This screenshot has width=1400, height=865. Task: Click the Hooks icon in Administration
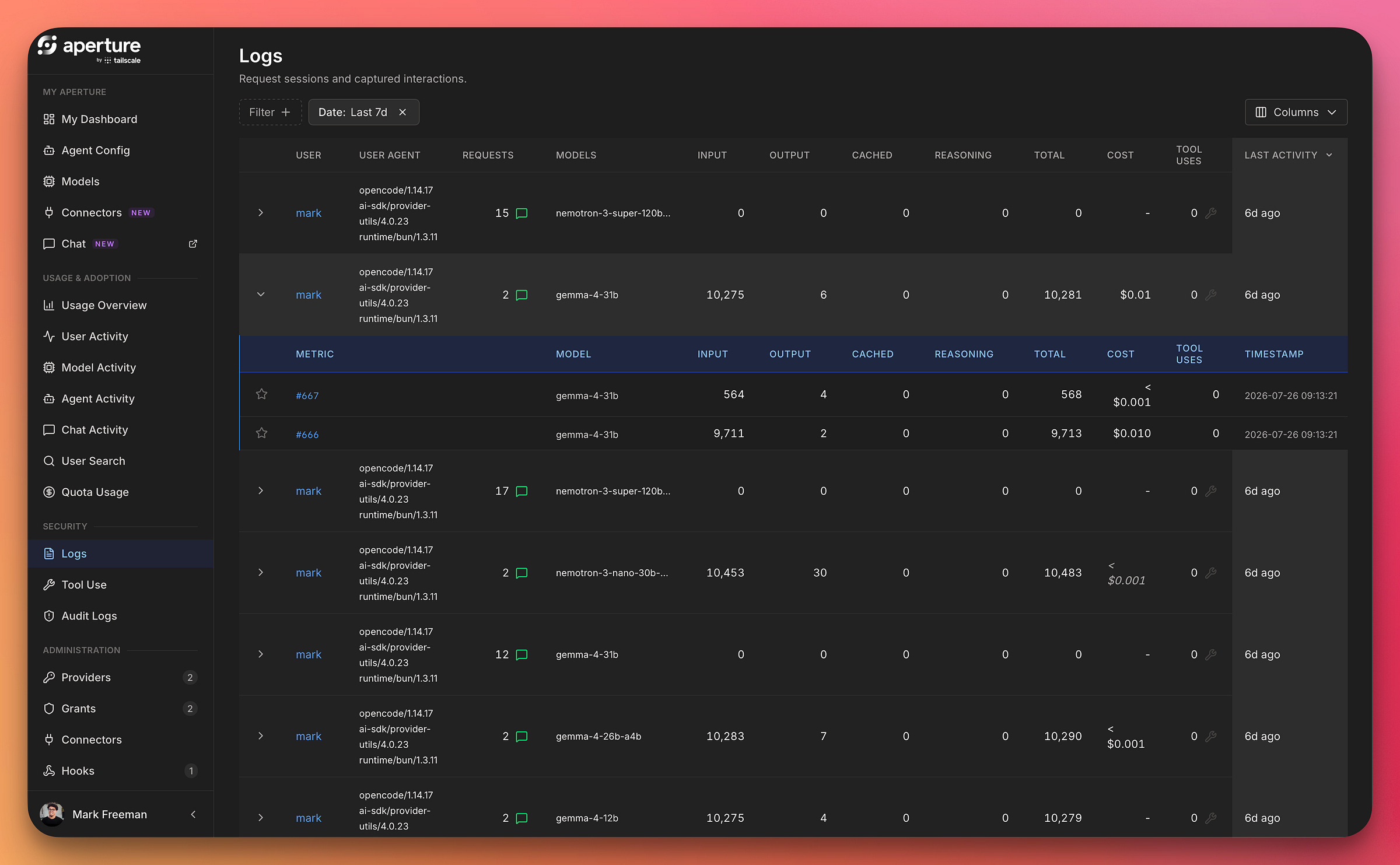[x=49, y=771]
